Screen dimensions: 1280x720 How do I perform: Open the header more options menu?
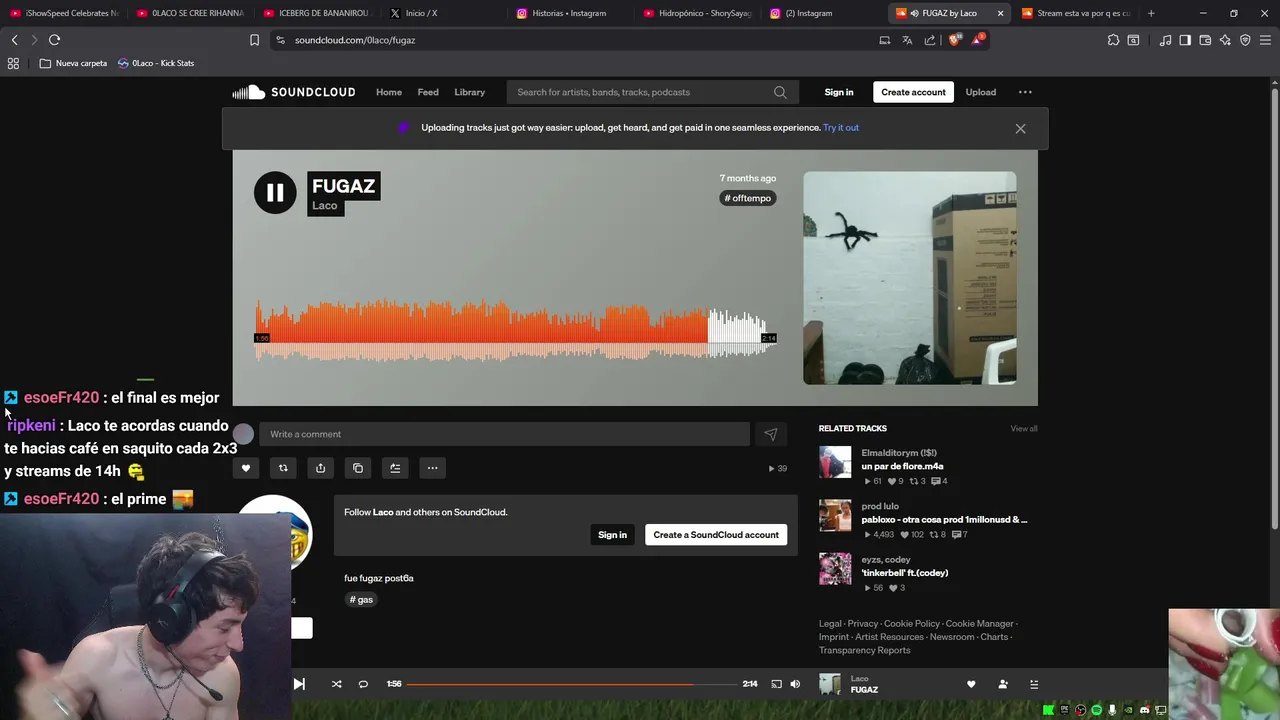point(1025,92)
